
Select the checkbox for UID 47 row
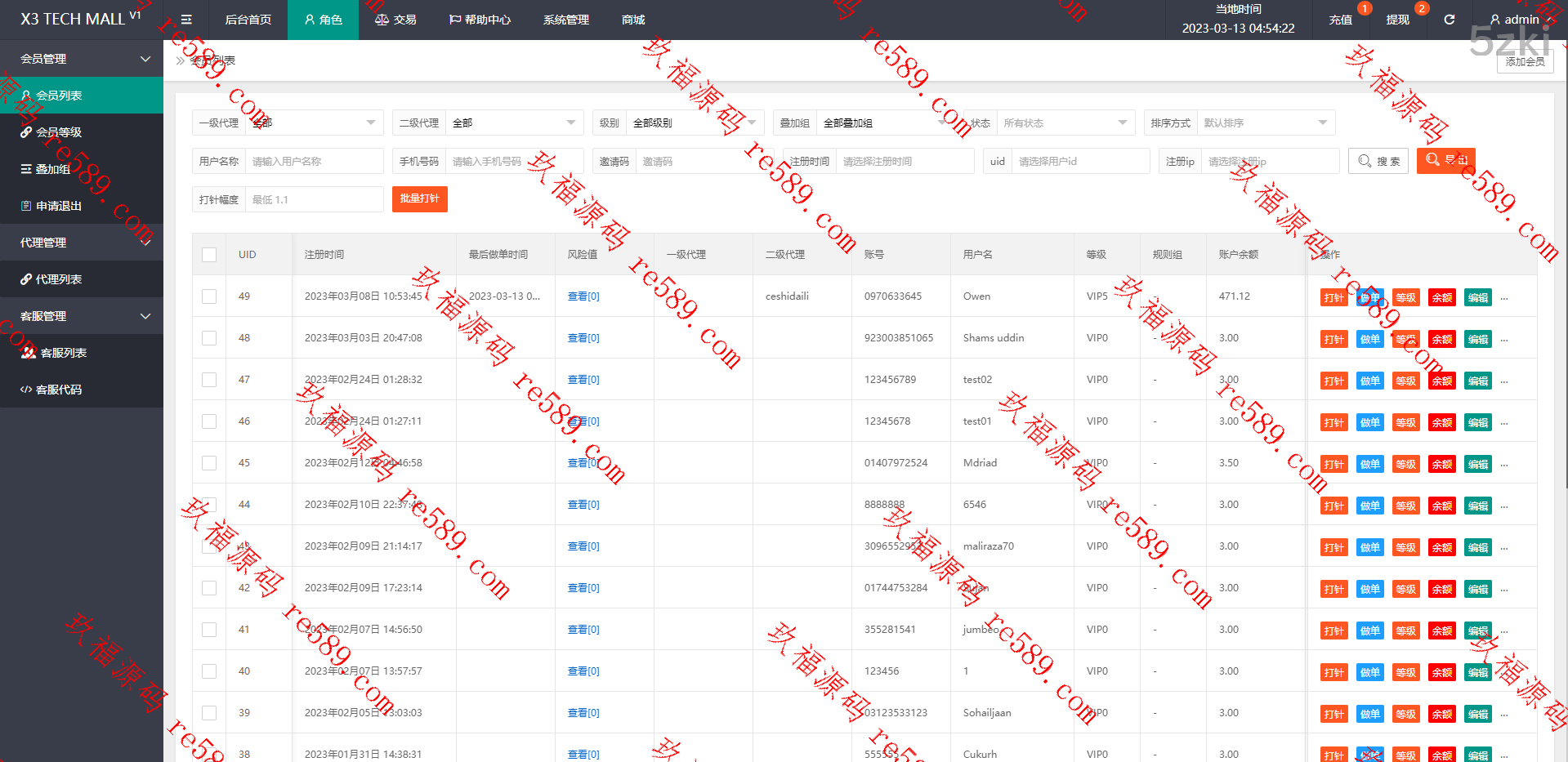point(209,380)
